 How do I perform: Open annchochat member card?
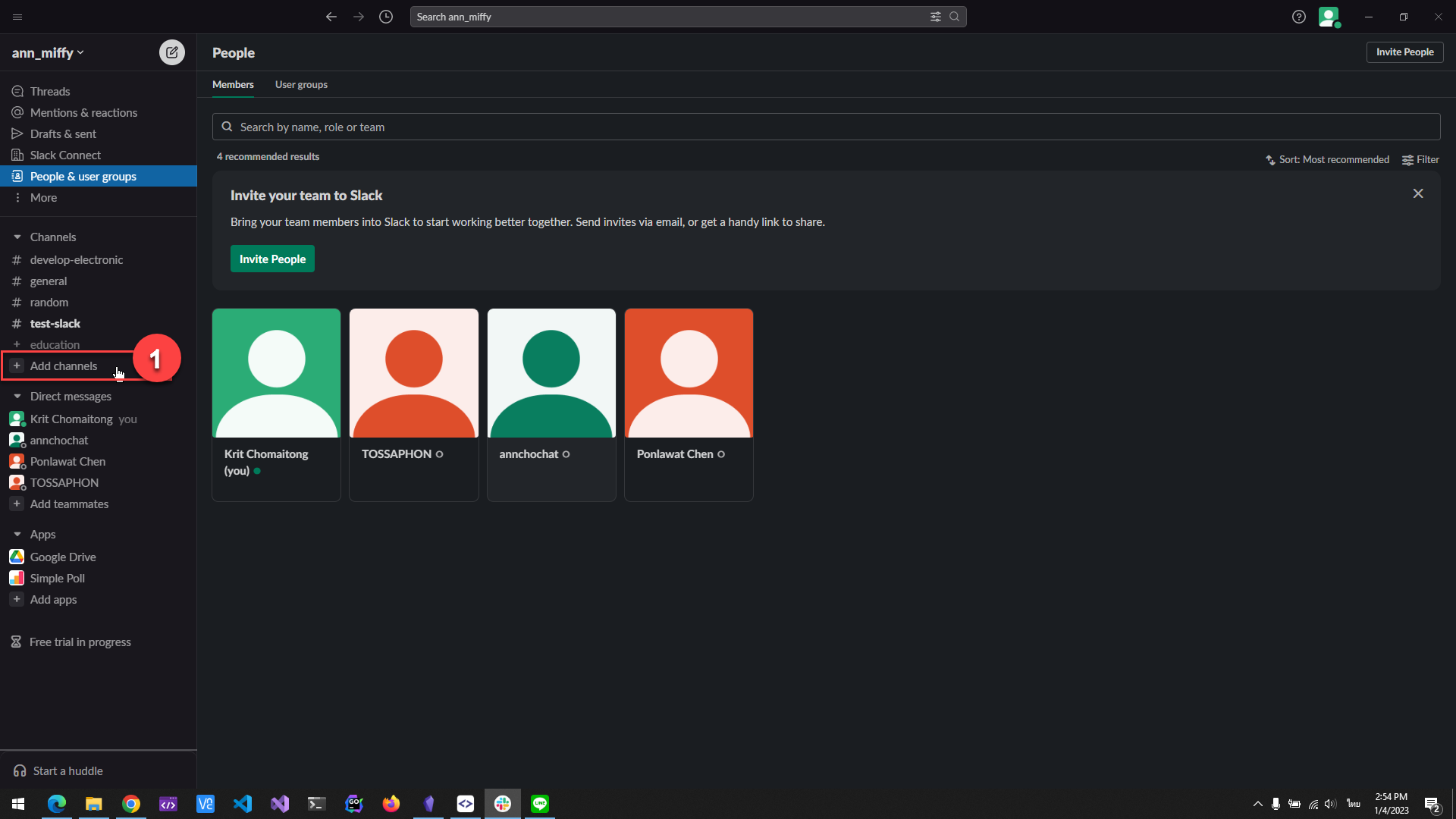(551, 404)
